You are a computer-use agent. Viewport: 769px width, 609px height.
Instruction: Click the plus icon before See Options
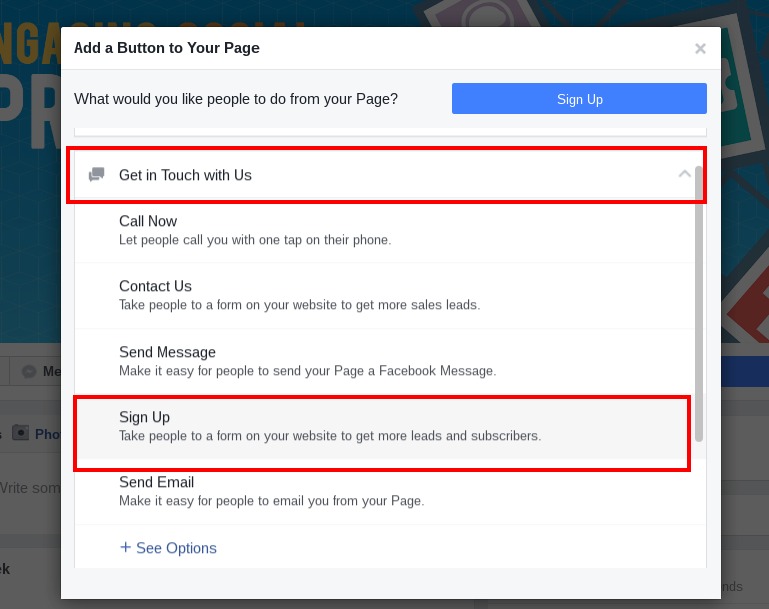pos(126,547)
